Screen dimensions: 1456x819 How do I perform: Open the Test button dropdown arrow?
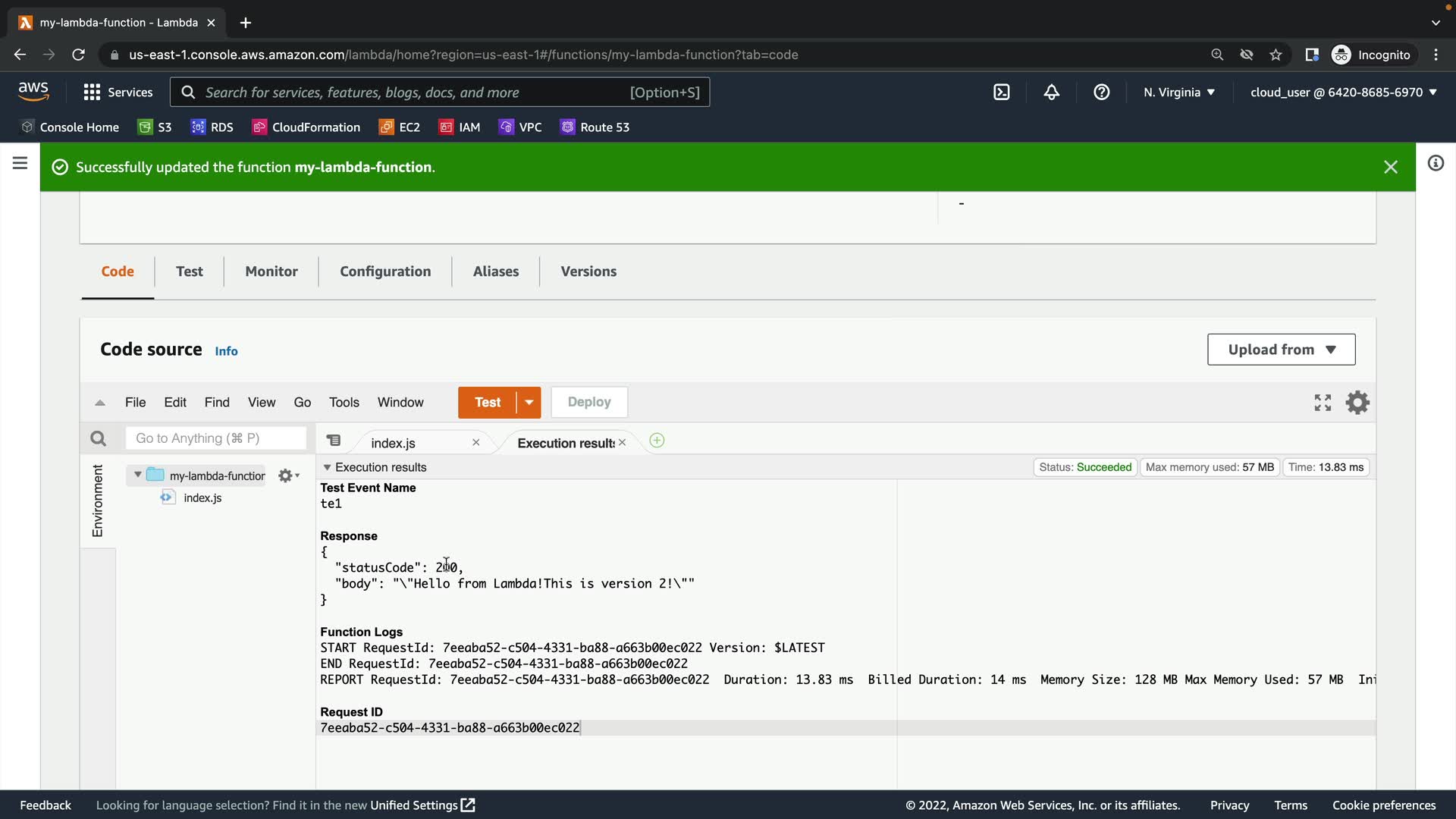click(529, 403)
